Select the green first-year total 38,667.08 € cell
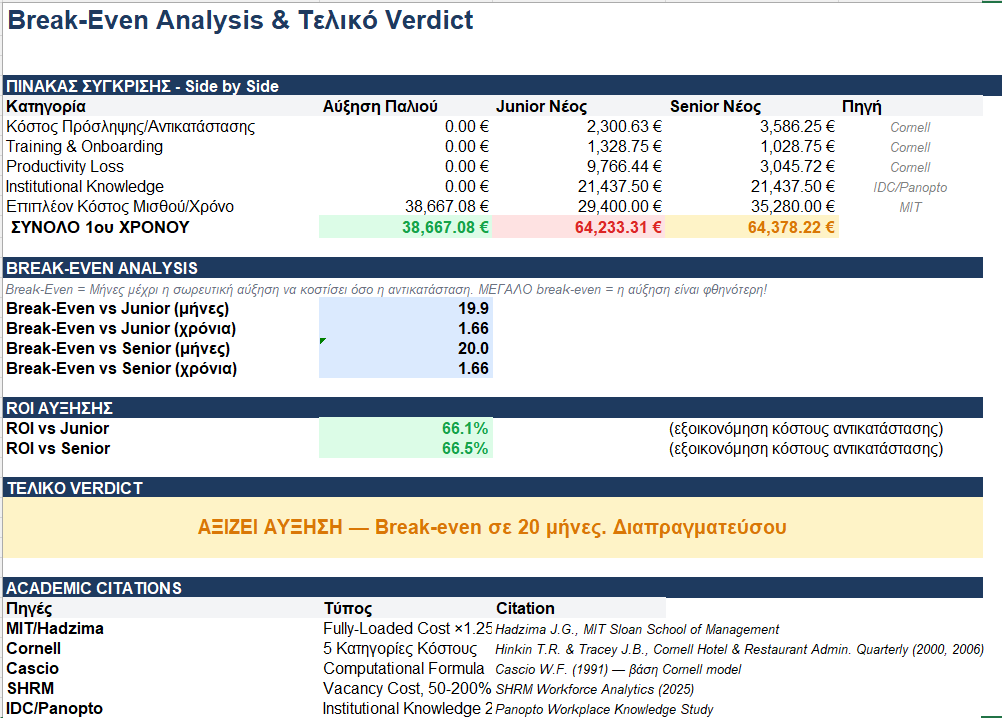This screenshot has height=718, width=1002. tap(405, 227)
